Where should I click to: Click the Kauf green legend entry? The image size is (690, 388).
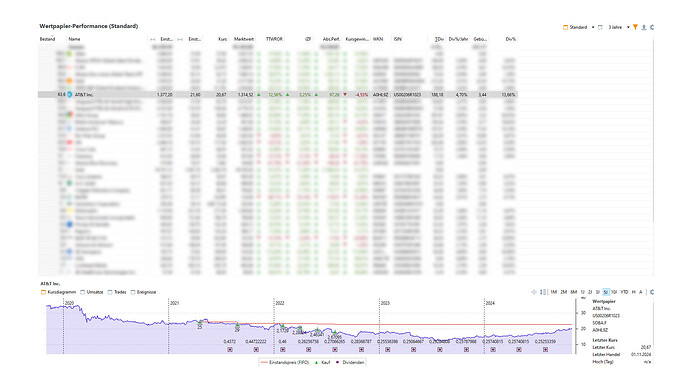click(323, 362)
